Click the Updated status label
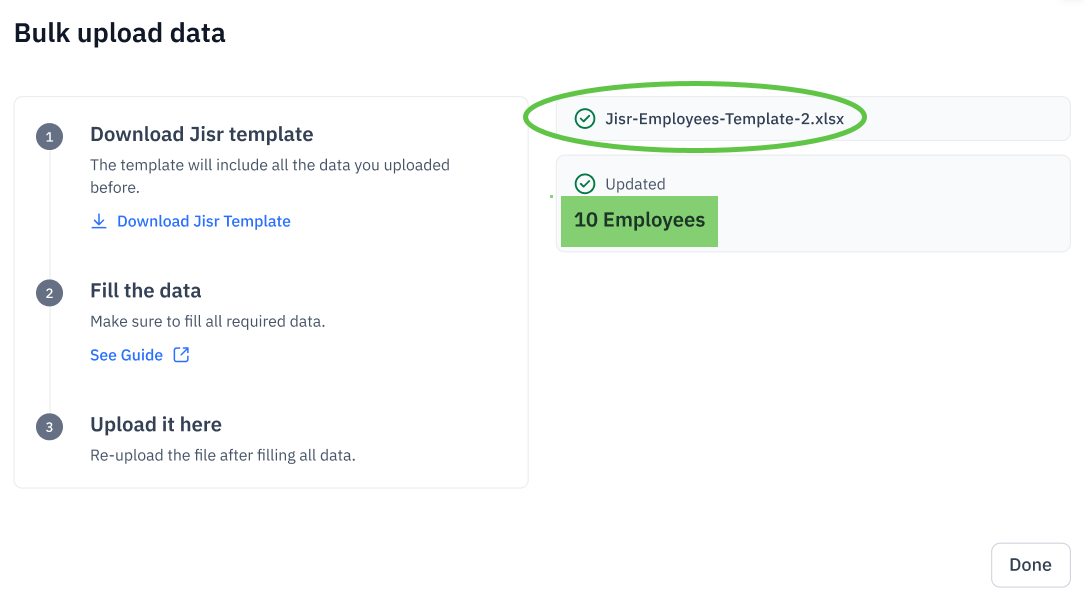Viewport: 1084px width, 598px height. pyautogui.click(x=635, y=184)
